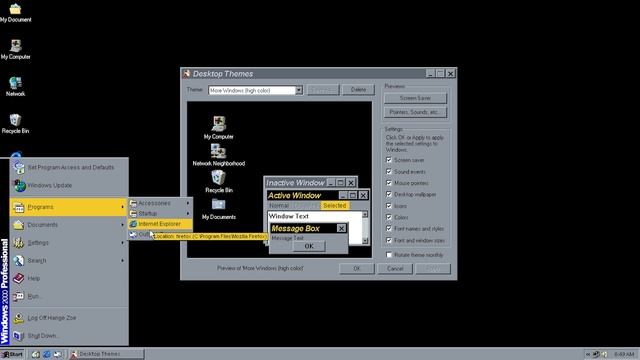Click Normal item in Active Window preview
The width and height of the screenshot is (640, 360).
pos(279,206)
